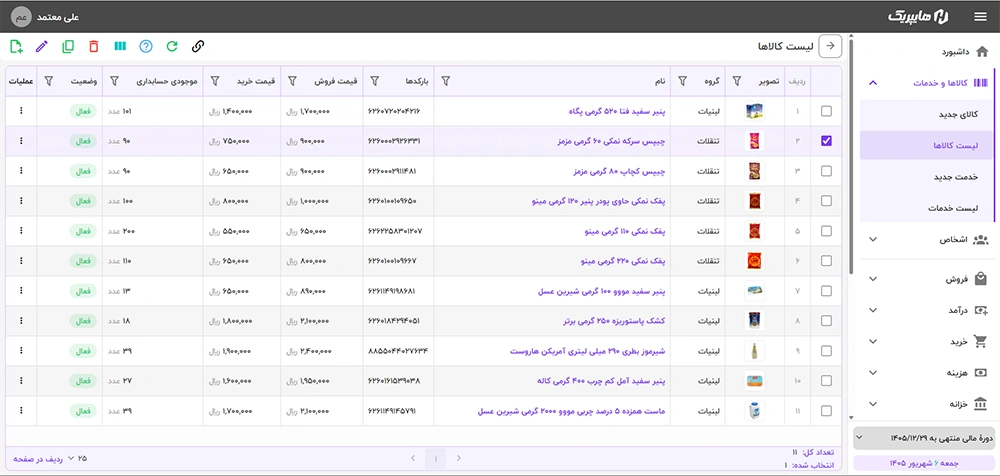
Task: Click the هایپریک logo
Action: point(918,17)
